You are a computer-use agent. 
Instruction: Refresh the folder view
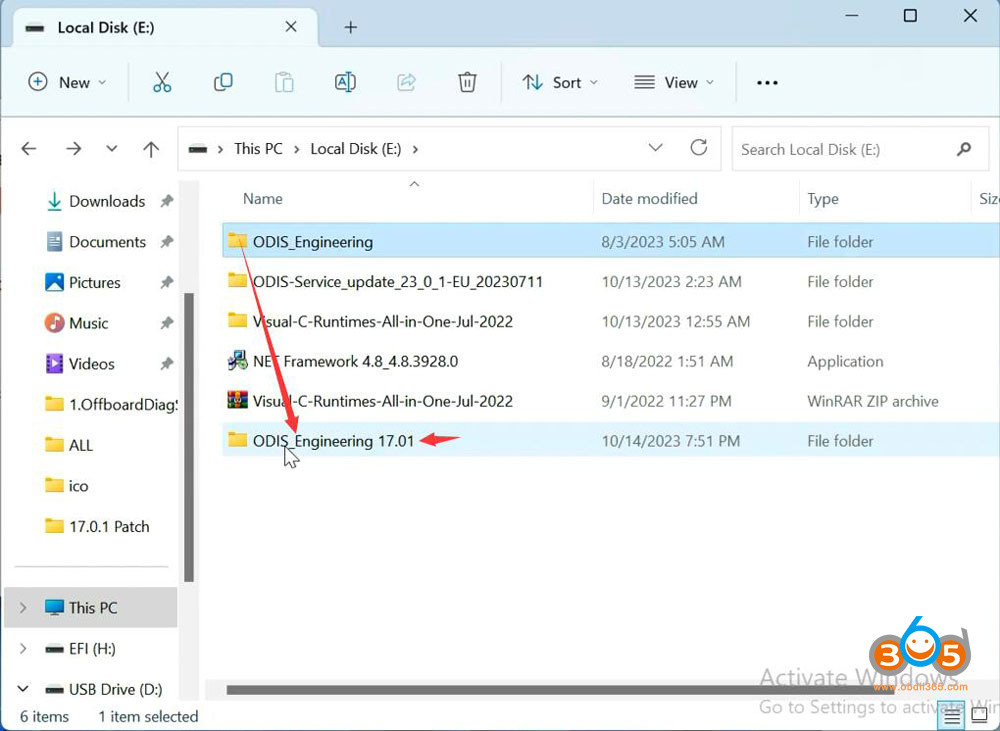tap(699, 148)
